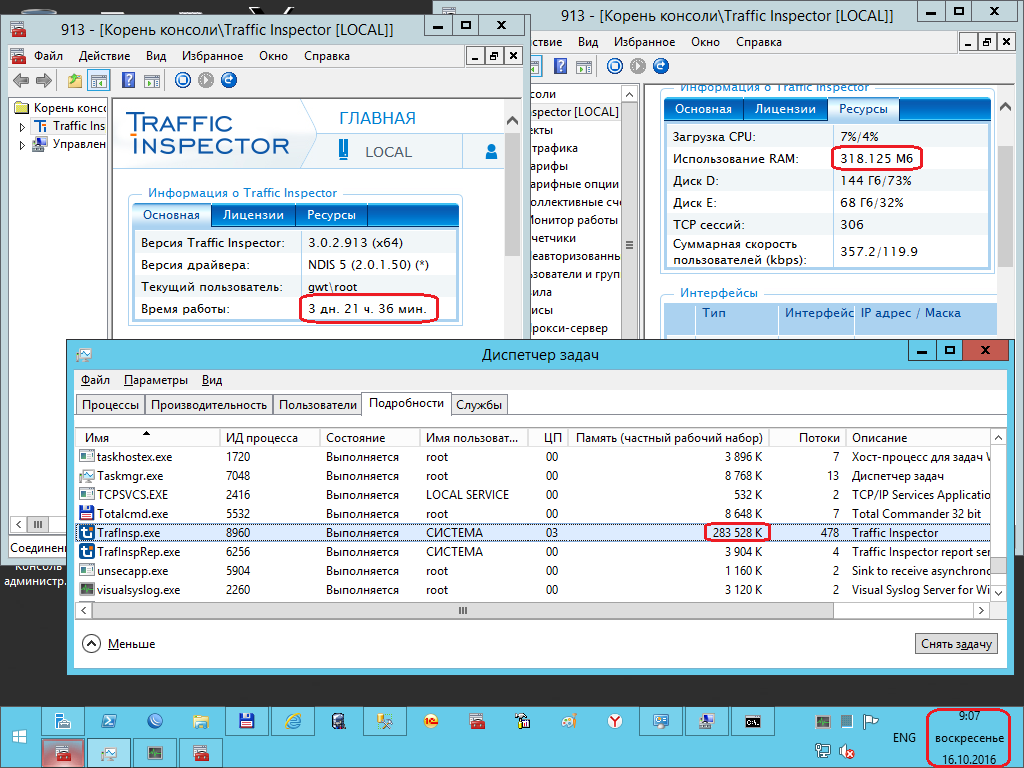The height and width of the screenshot is (768, 1024).
Task: Open the Файл menu in ГЛАВНАЯ console window
Action: [48, 56]
